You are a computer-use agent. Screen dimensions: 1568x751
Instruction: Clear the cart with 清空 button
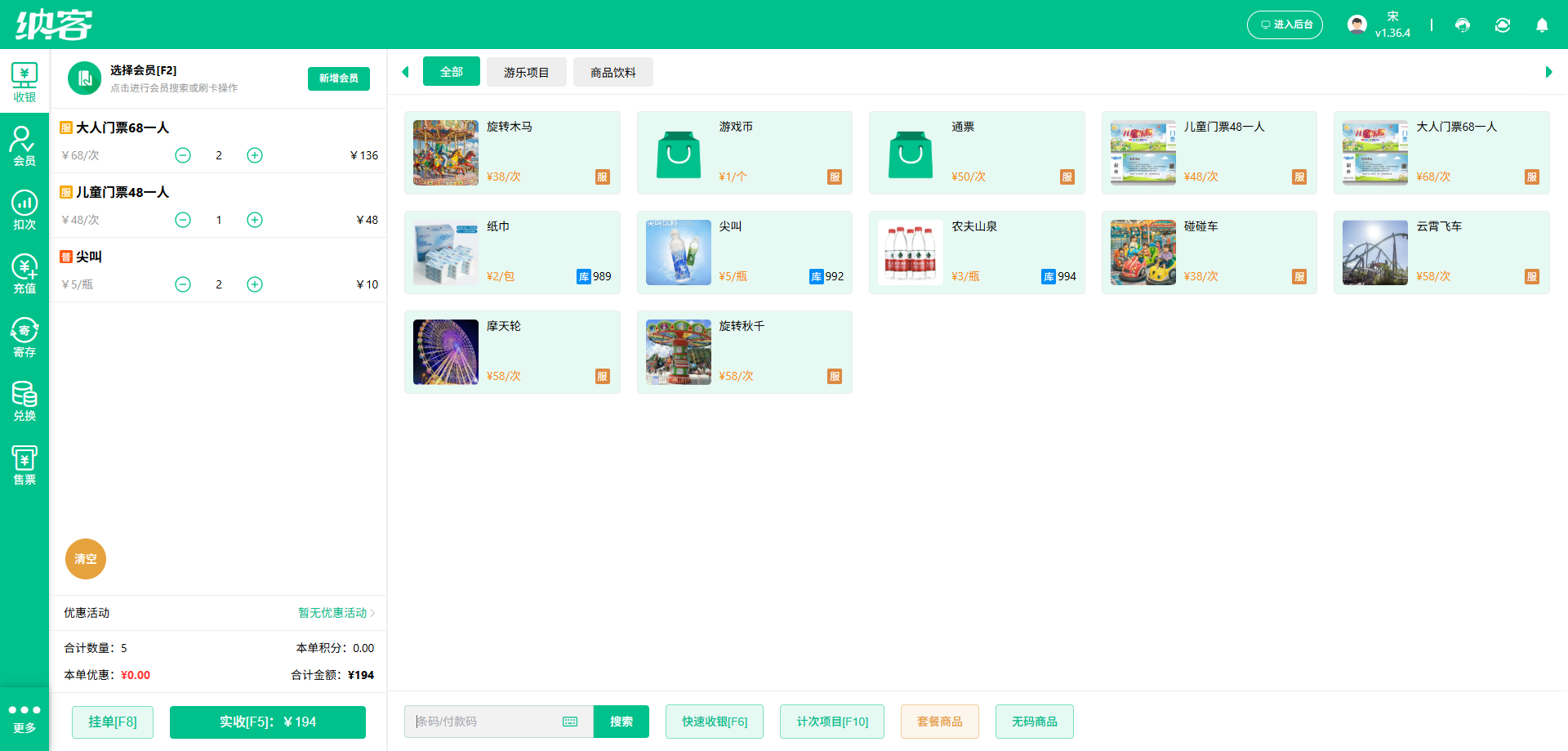pos(86,559)
